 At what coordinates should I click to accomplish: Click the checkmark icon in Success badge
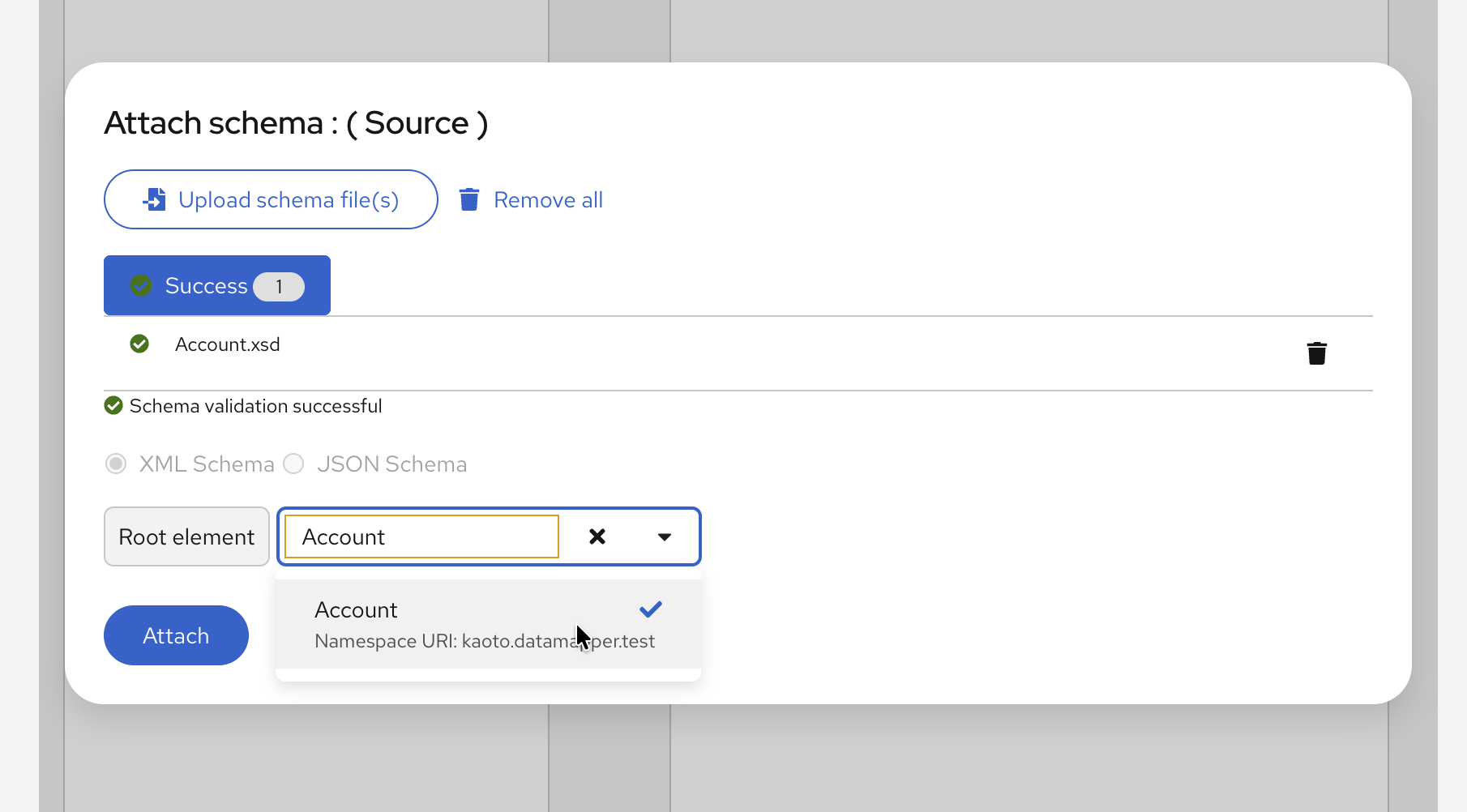pyautogui.click(x=141, y=285)
